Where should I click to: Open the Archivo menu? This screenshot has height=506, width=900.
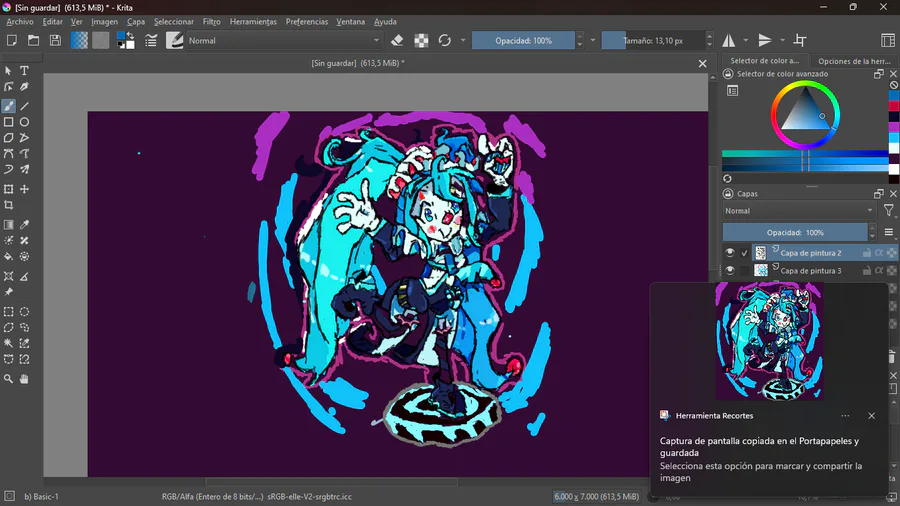[x=20, y=22]
